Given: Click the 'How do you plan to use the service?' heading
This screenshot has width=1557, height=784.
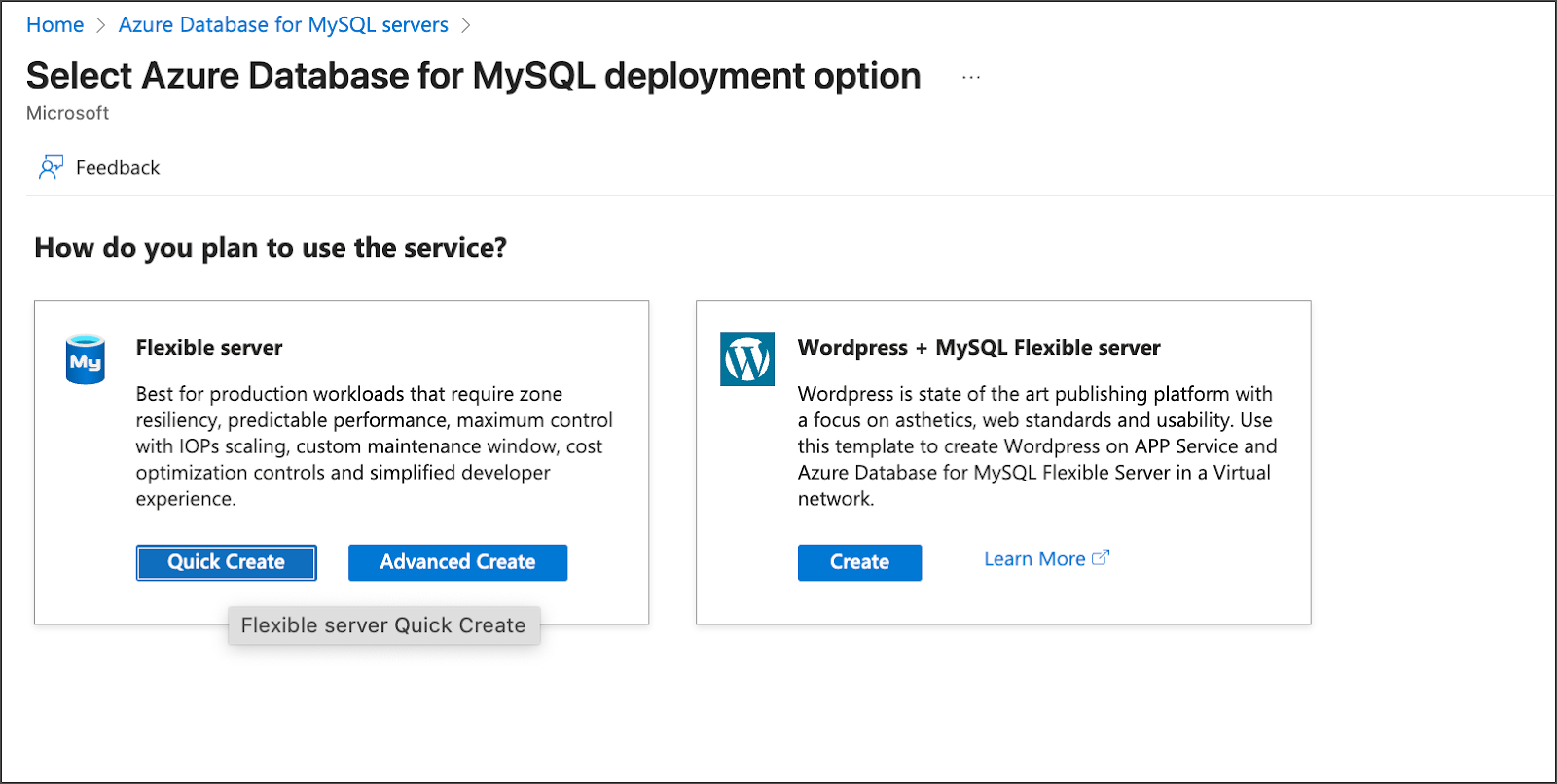Looking at the screenshot, I should [x=271, y=248].
